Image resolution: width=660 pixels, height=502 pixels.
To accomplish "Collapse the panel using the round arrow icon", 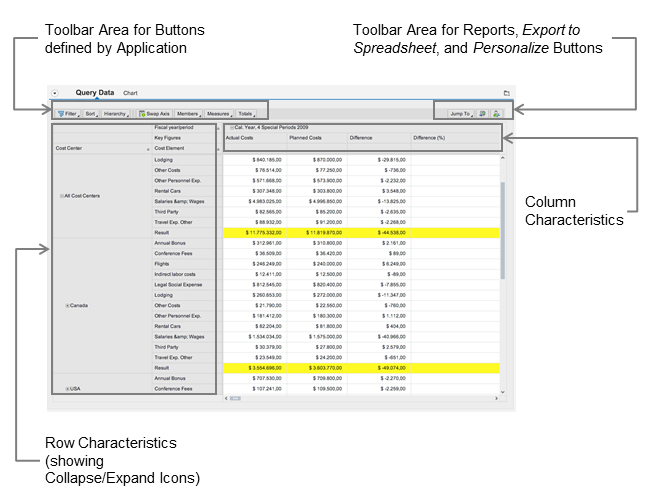I will click(55, 93).
